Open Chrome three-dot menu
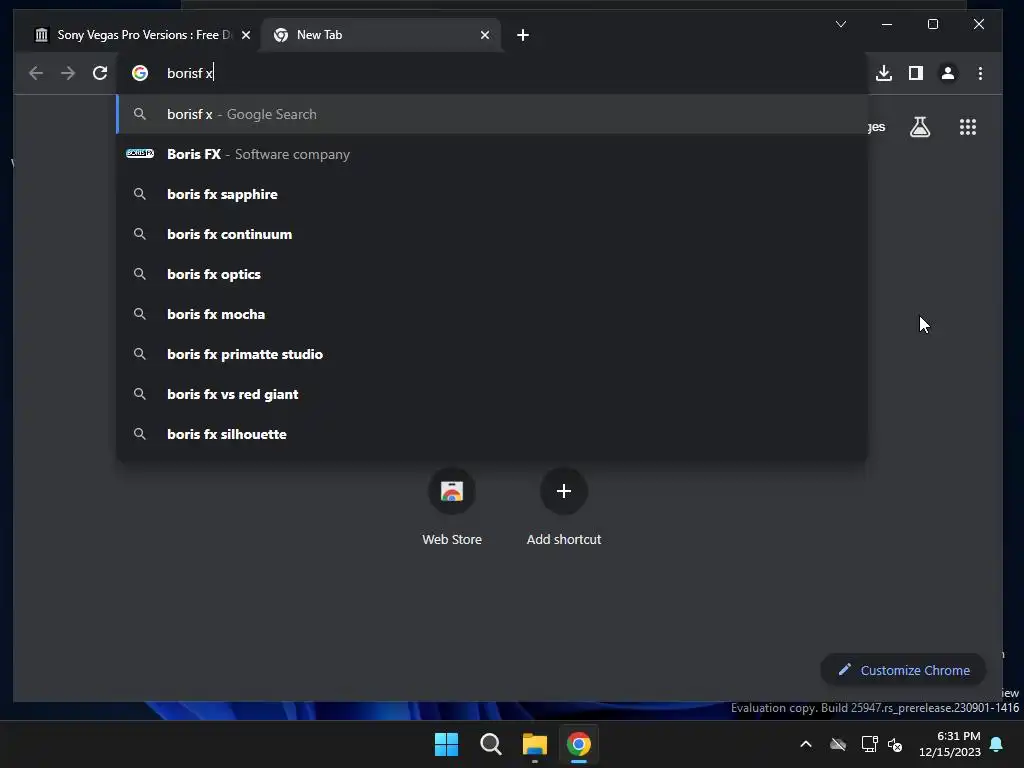Screen dimensions: 1024x768 tap(980, 73)
